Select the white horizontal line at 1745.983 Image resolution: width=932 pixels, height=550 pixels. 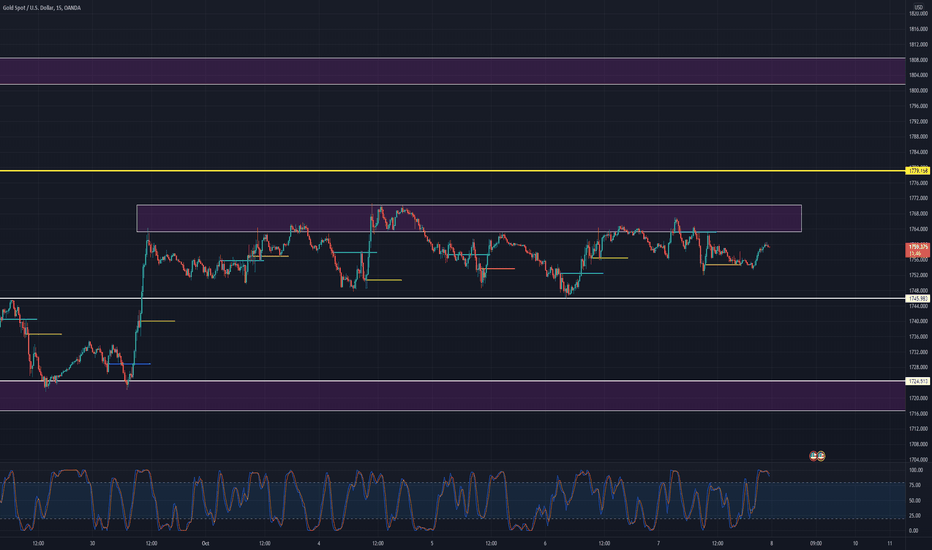(452, 298)
